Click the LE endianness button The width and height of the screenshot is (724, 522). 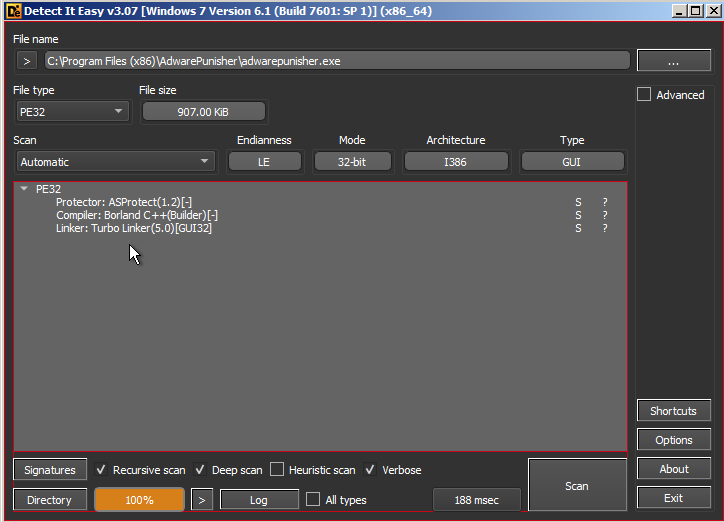click(x=265, y=162)
